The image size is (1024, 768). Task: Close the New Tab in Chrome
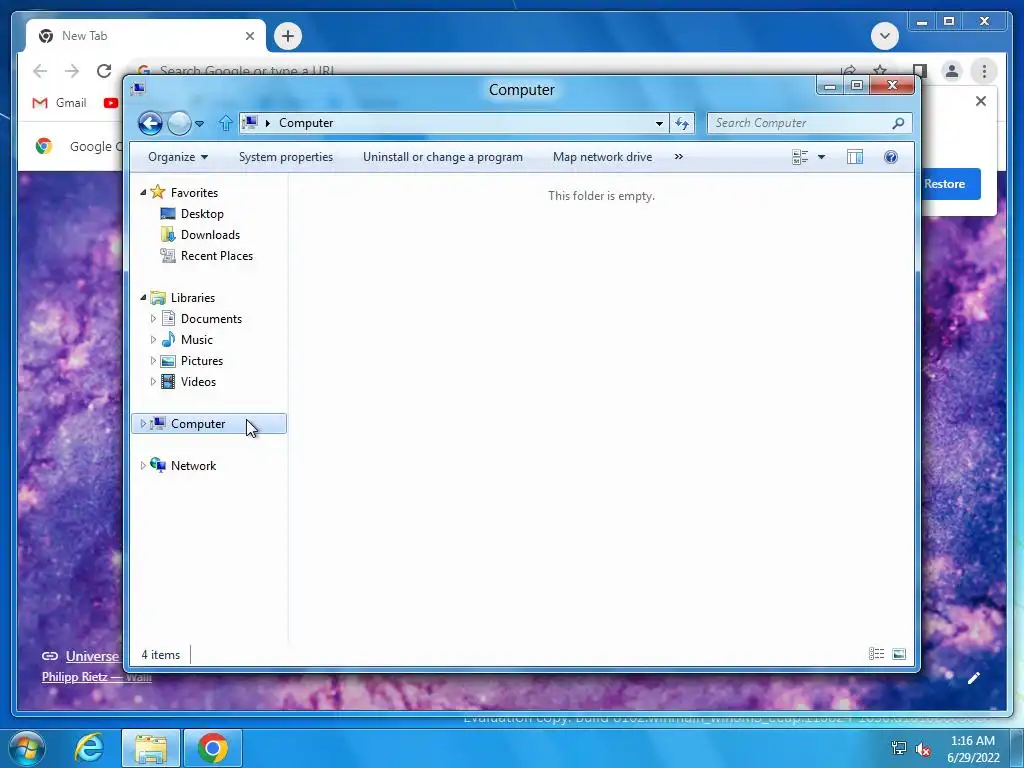click(x=249, y=36)
